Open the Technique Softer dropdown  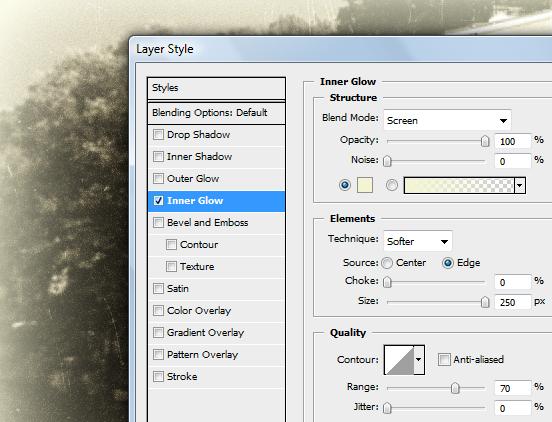click(418, 241)
